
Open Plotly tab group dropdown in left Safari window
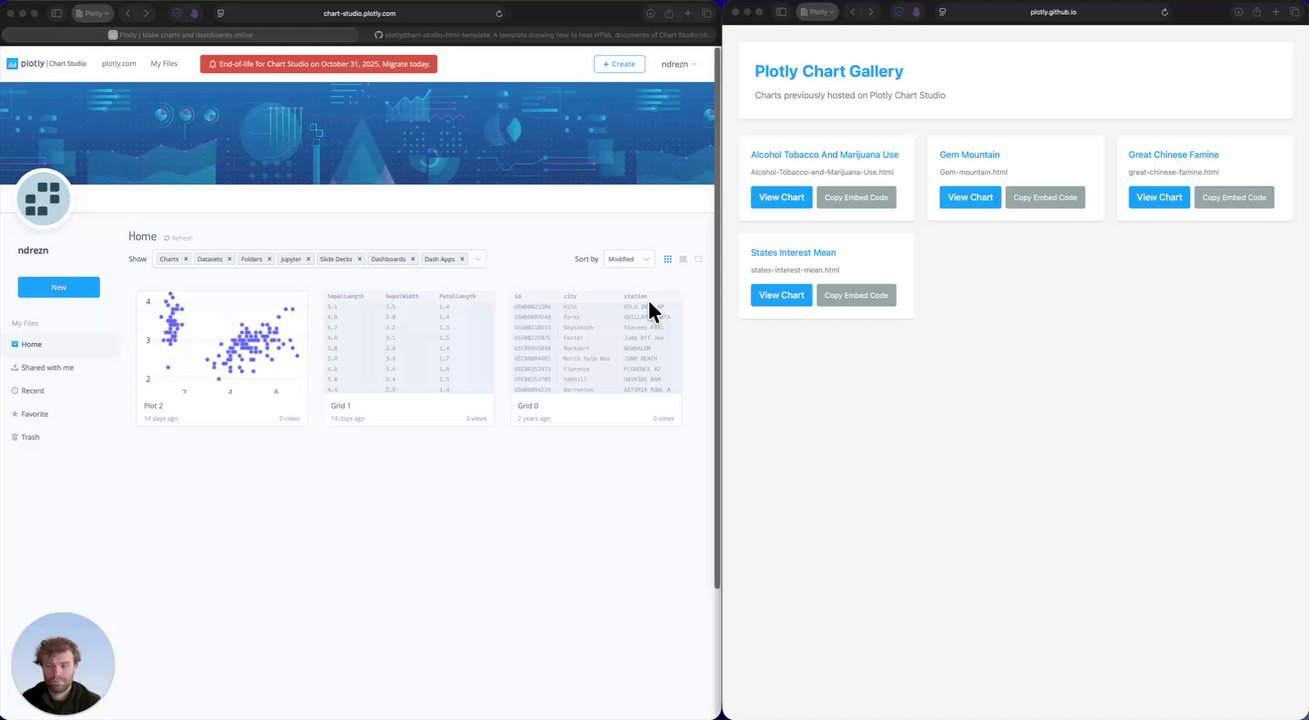(x=92, y=13)
